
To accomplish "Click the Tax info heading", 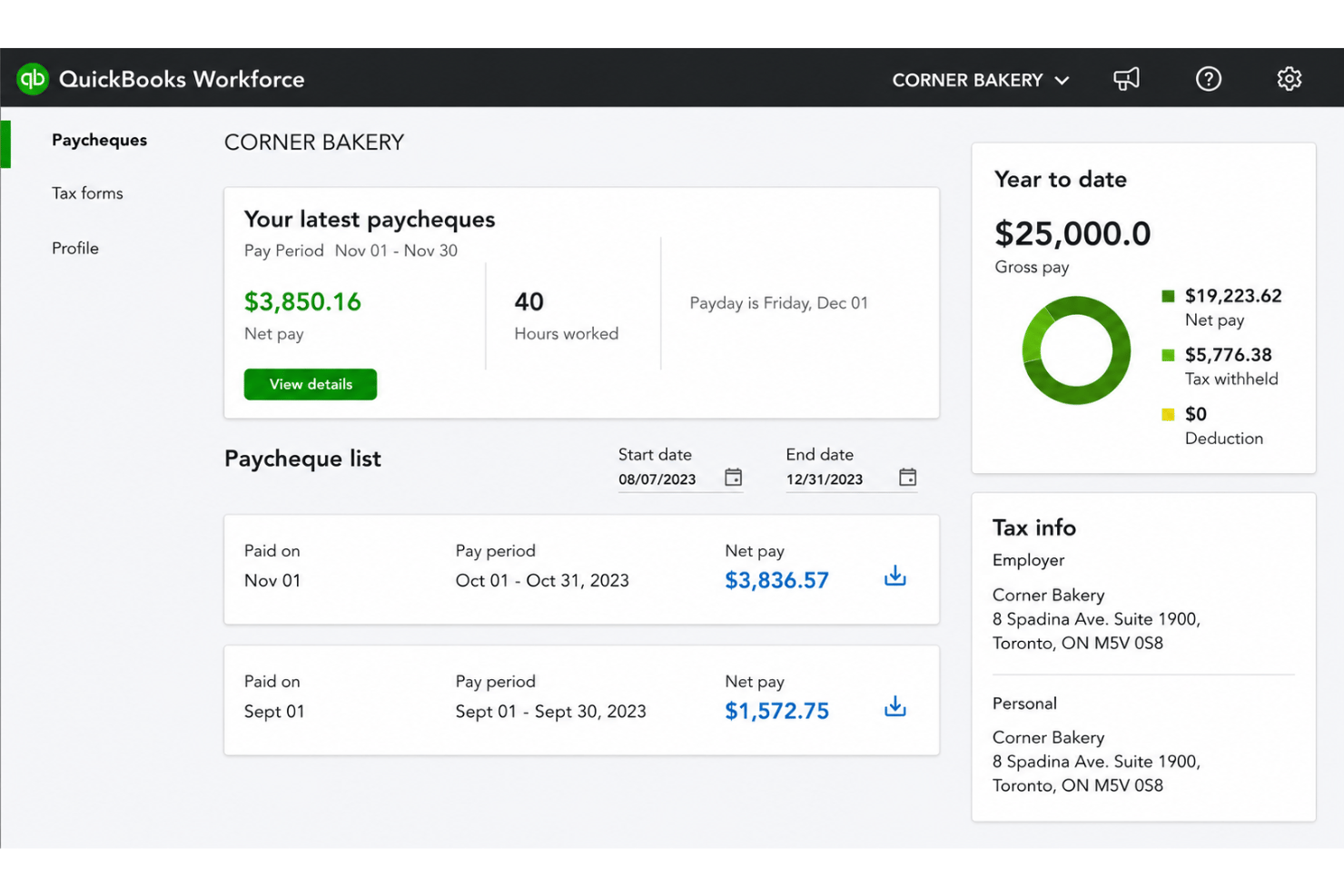I will (x=1033, y=527).
